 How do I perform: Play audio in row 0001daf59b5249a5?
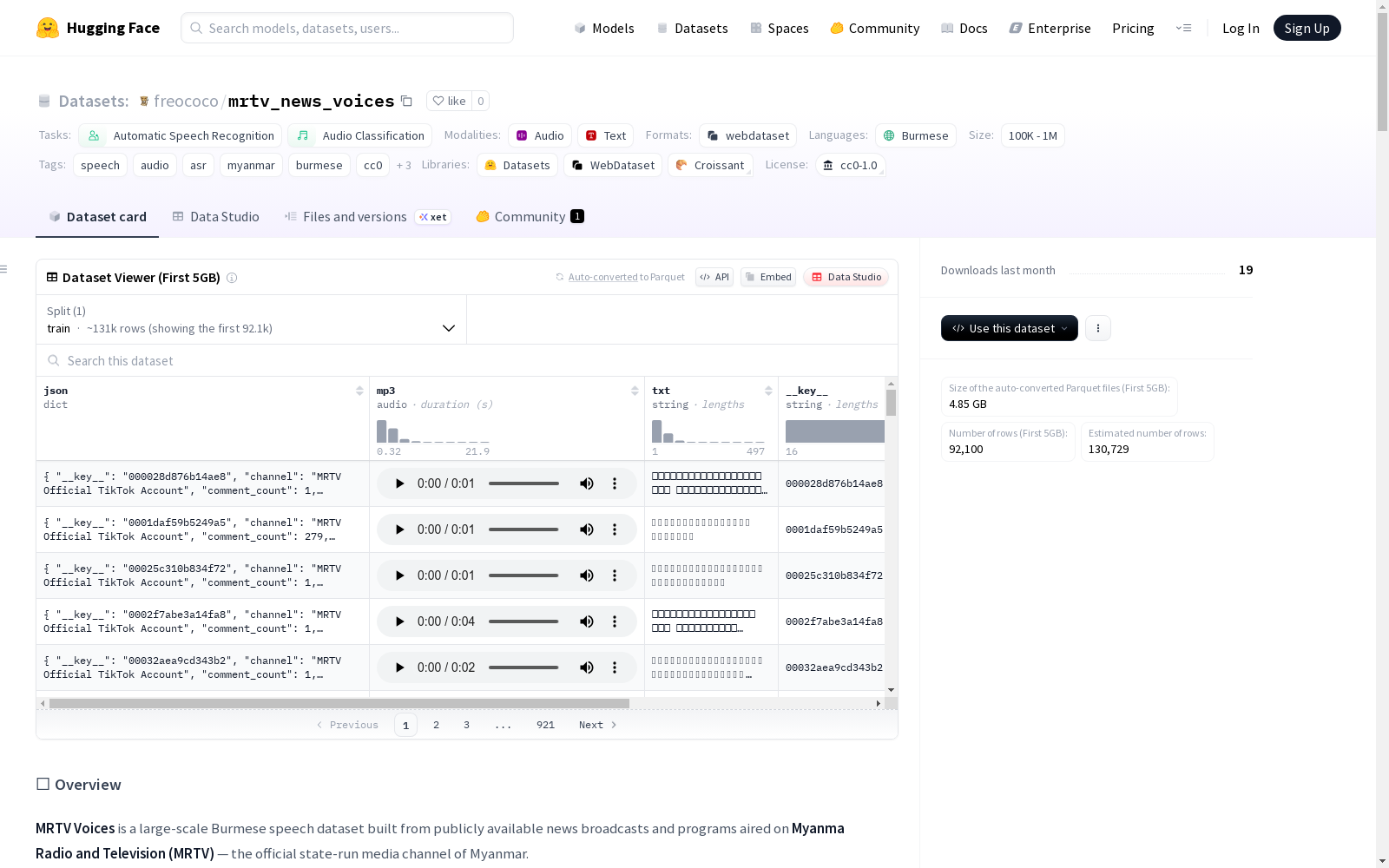[x=399, y=529]
